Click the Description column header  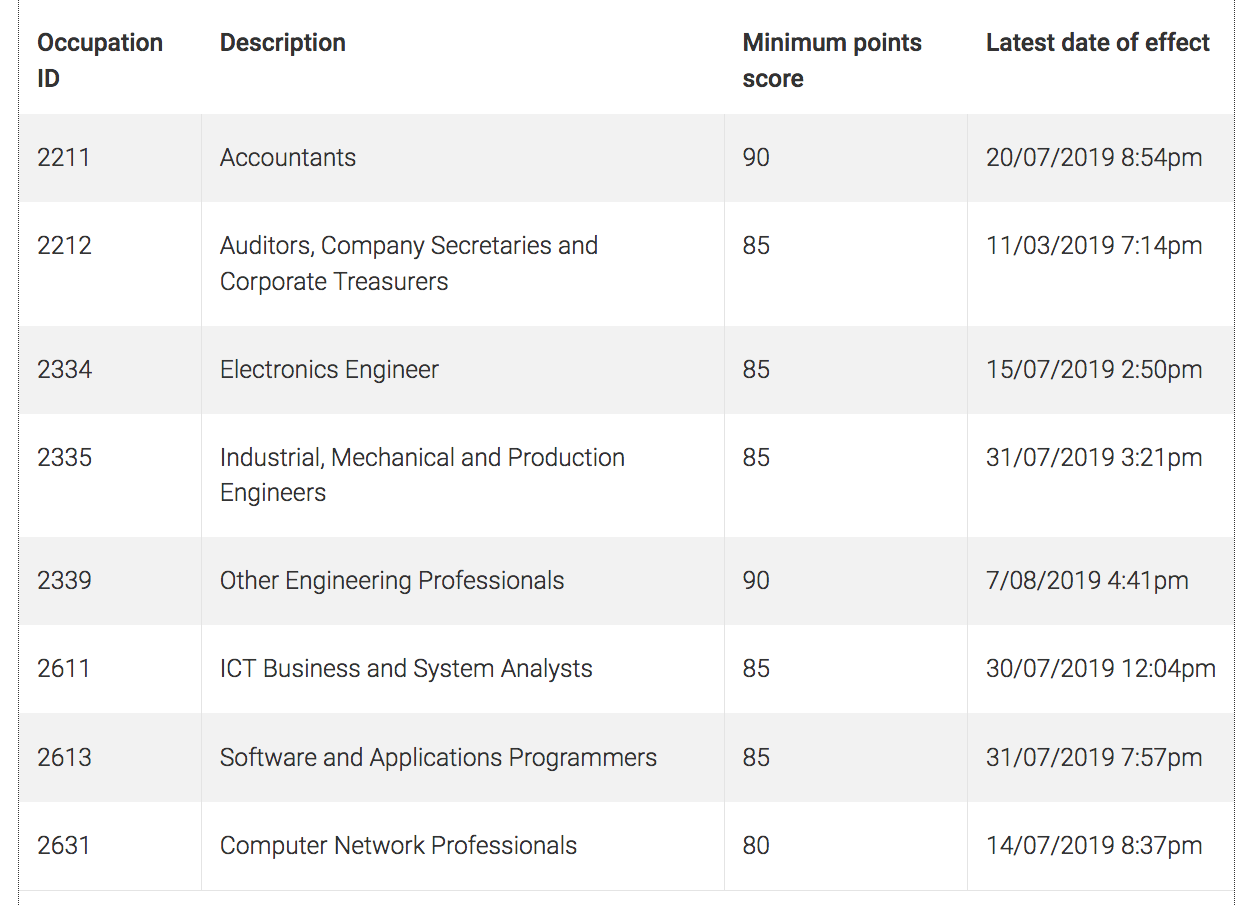click(x=283, y=43)
